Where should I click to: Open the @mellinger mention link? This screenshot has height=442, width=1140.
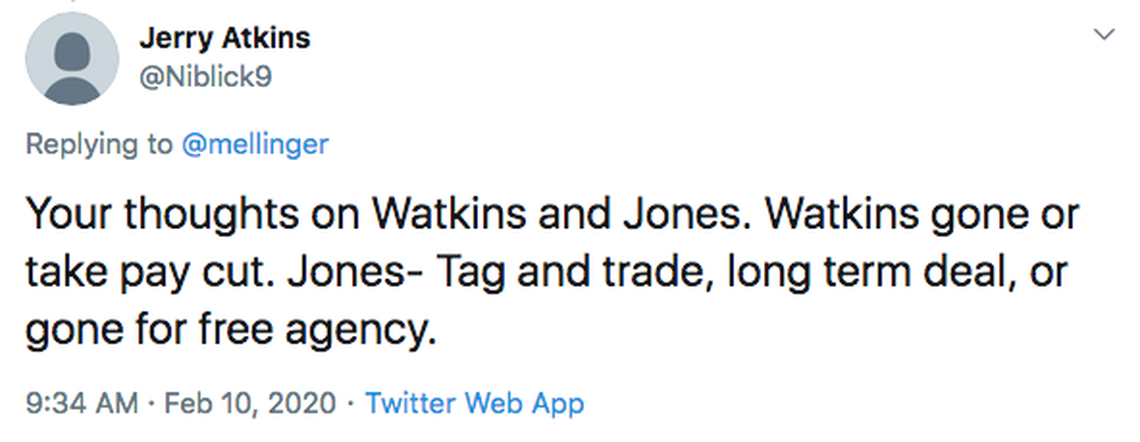(x=255, y=144)
